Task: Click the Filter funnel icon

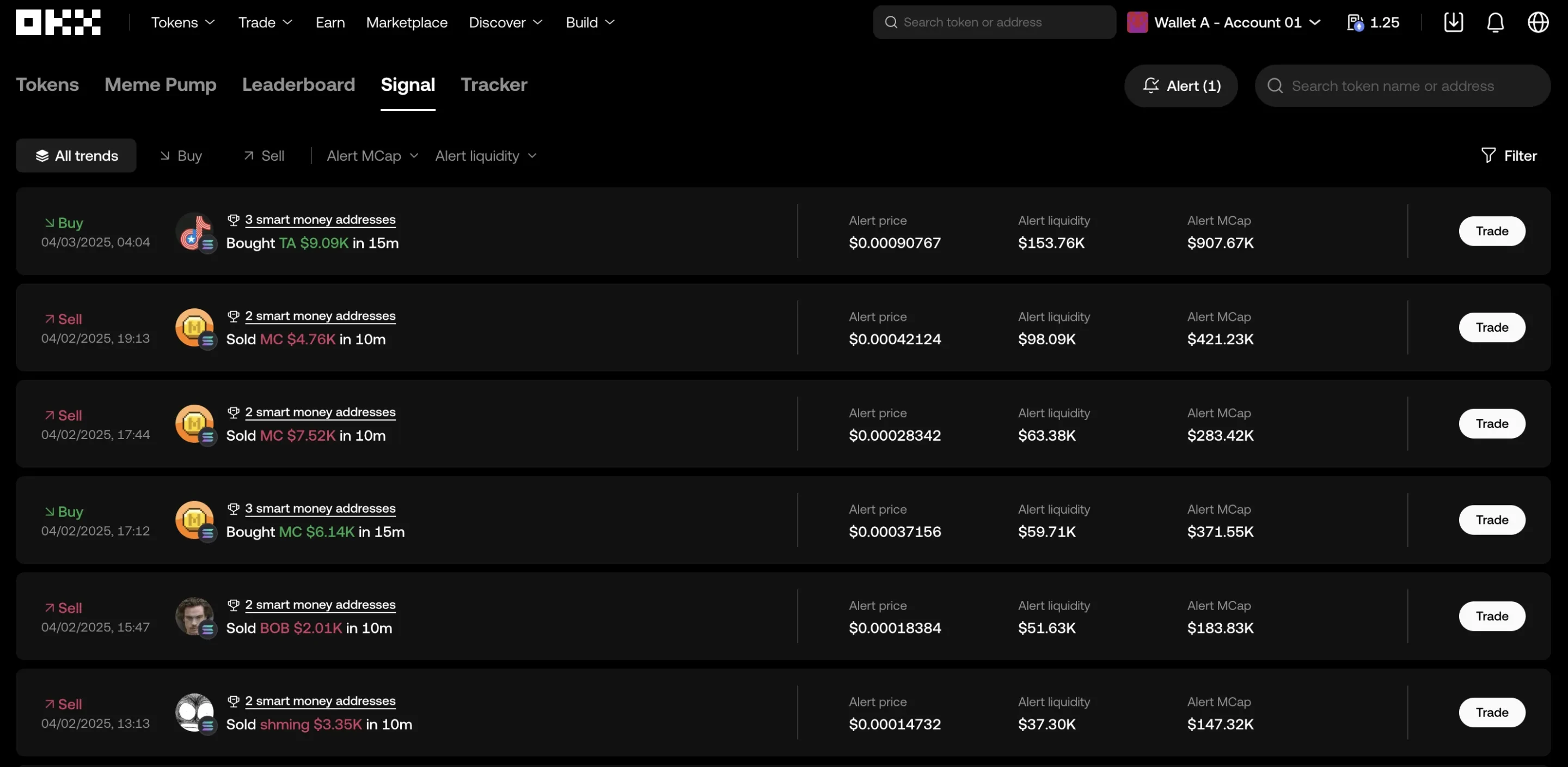Action: click(1487, 155)
